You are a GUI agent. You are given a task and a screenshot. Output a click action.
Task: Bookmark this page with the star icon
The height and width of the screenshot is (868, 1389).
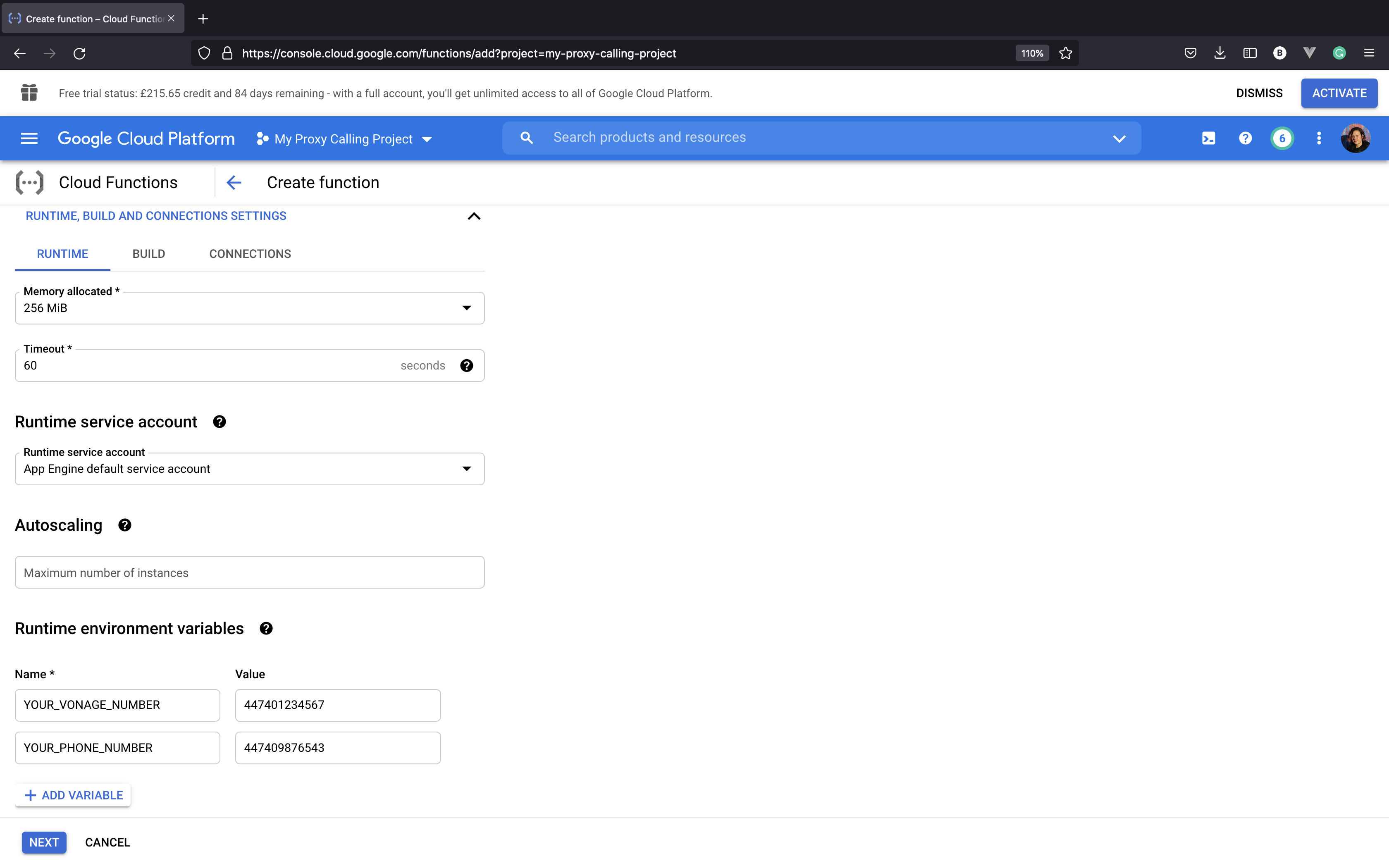point(1066,53)
